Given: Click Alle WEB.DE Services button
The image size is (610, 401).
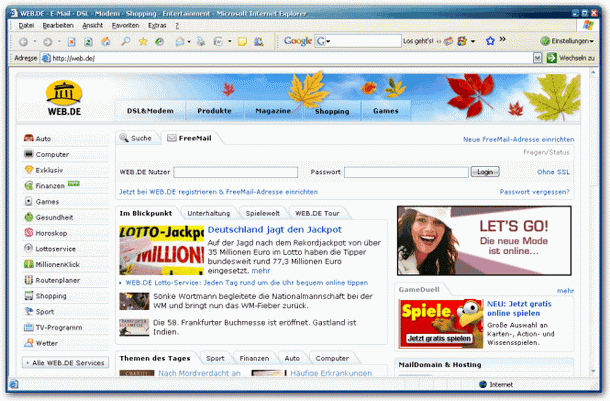Looking at the screenshot, I should (x=65, y=363).
